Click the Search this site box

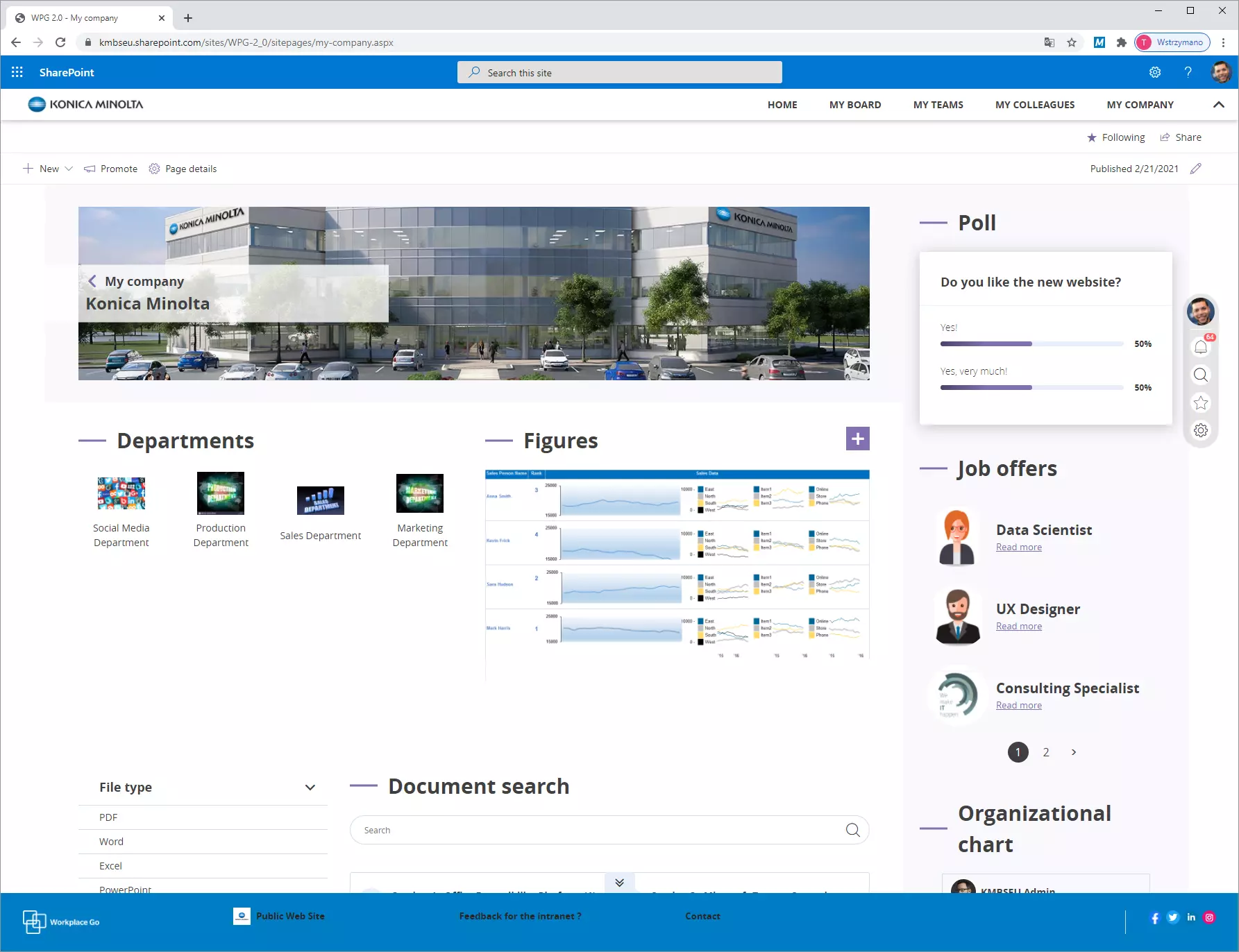tap(620, 72)
